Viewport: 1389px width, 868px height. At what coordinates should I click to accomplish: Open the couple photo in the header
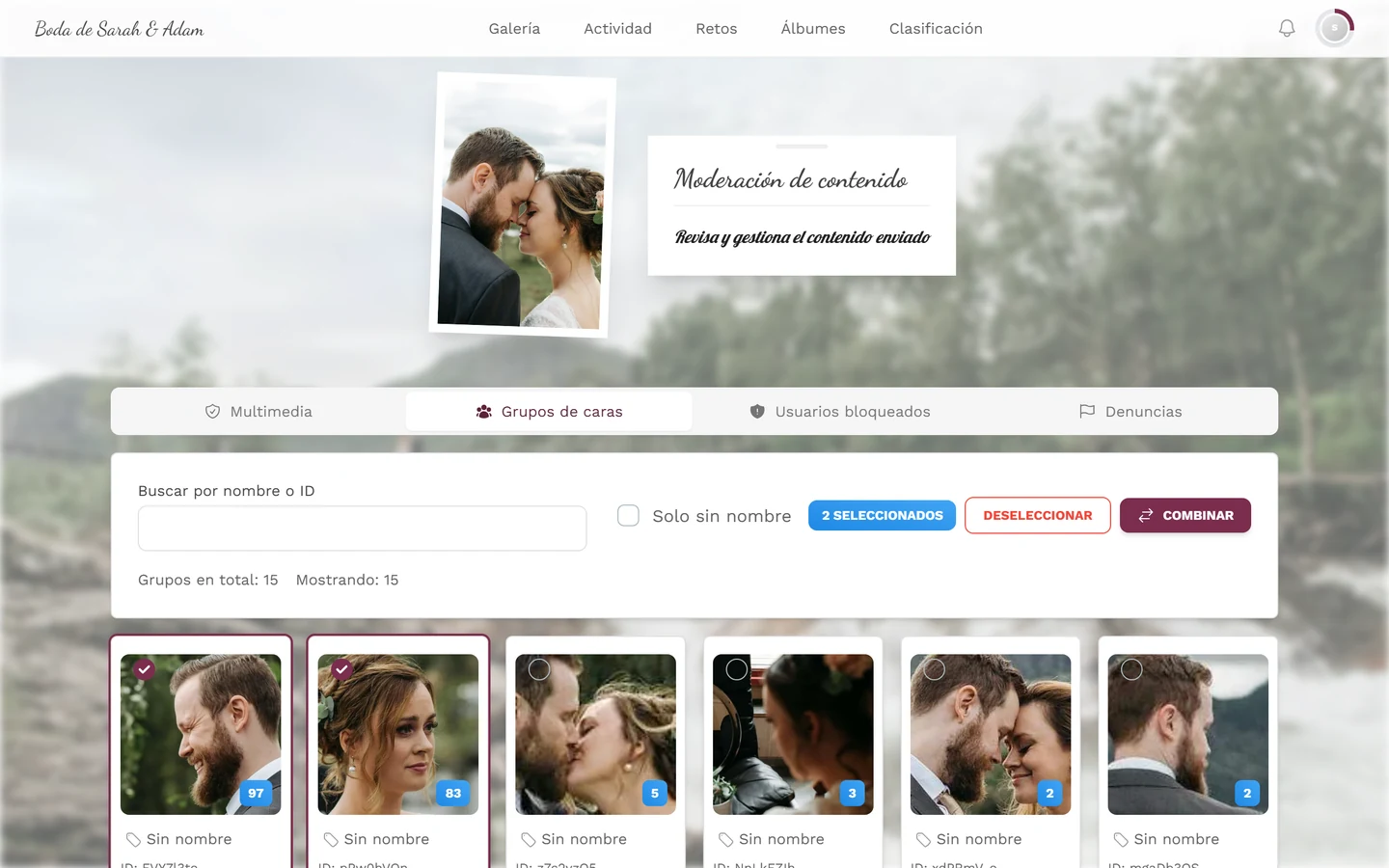click(523, 204)
